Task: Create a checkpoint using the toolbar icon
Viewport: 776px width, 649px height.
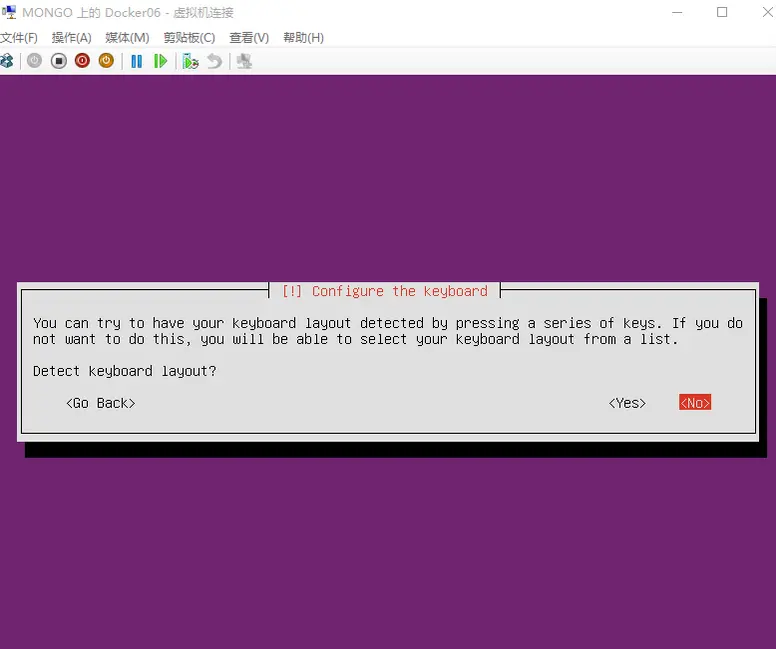Action: click(191, 61)
